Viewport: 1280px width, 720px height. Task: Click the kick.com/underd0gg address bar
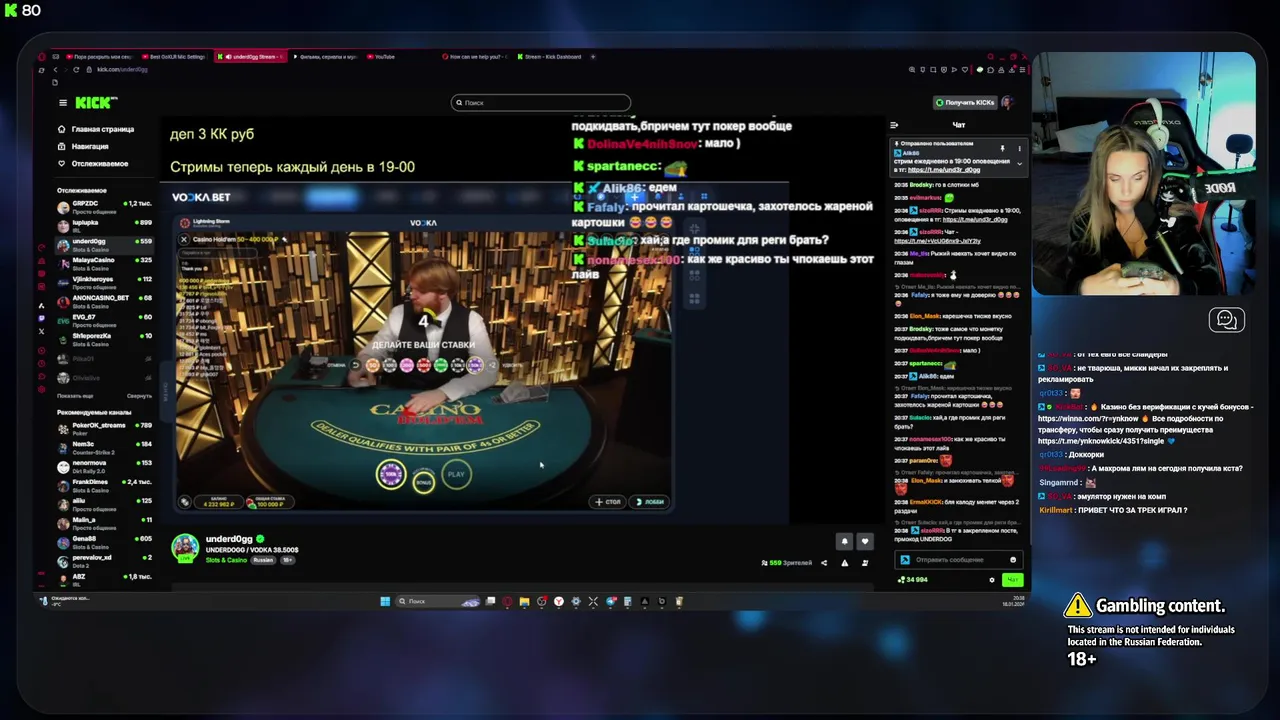122,70
